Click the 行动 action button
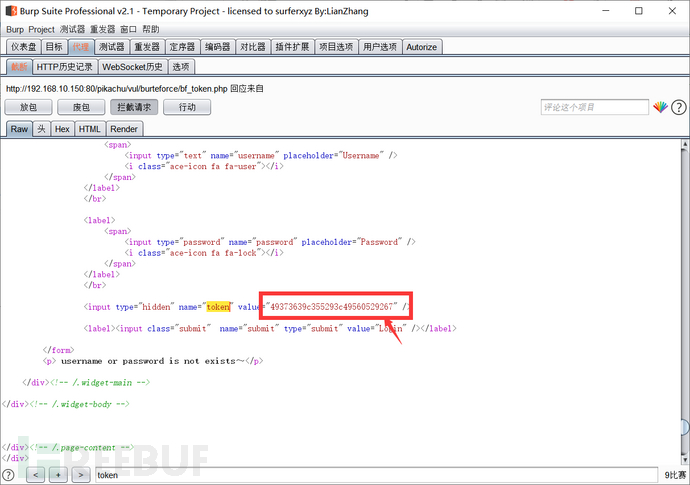The width and height of the screenshot is (690, 485). [x=187, y=107]
